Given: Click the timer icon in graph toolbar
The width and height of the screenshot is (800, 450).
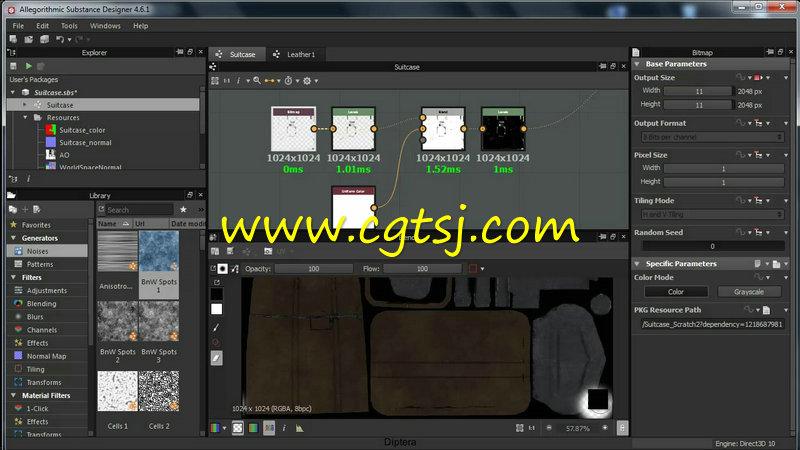Looking at the screenshot, I should pyautogui.click(x=288, y=81).
